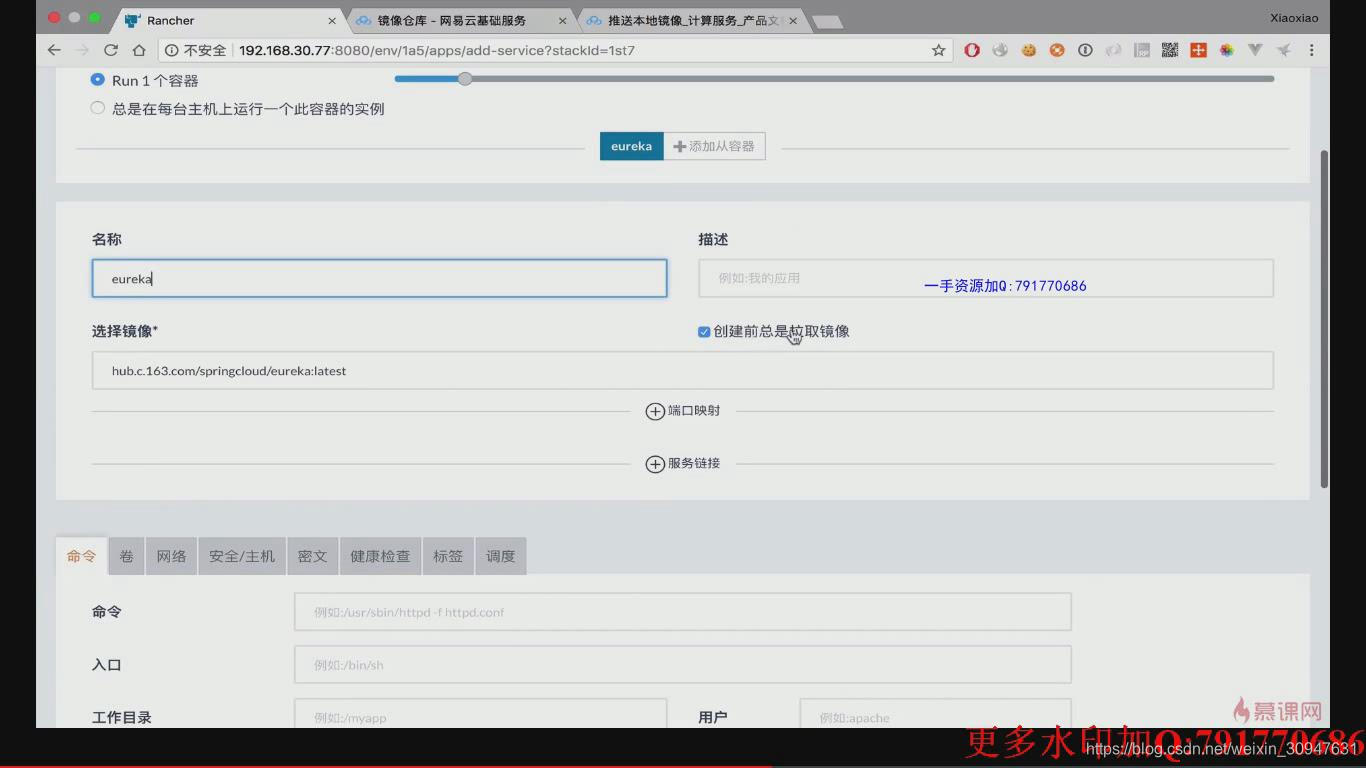The width and height of the screenshot is (1366, 768).
Task: Select the Run 1 个容器 radio option
Action: click(x=98, y=79)
